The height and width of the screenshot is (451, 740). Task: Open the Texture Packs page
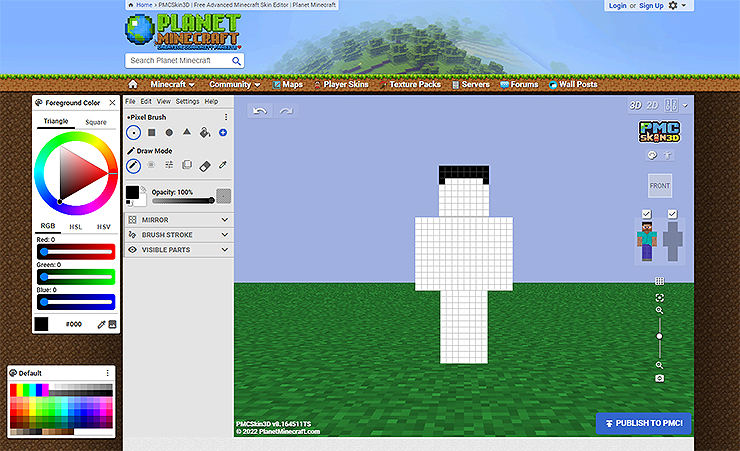pyautogui.click(x=410, y=84)
